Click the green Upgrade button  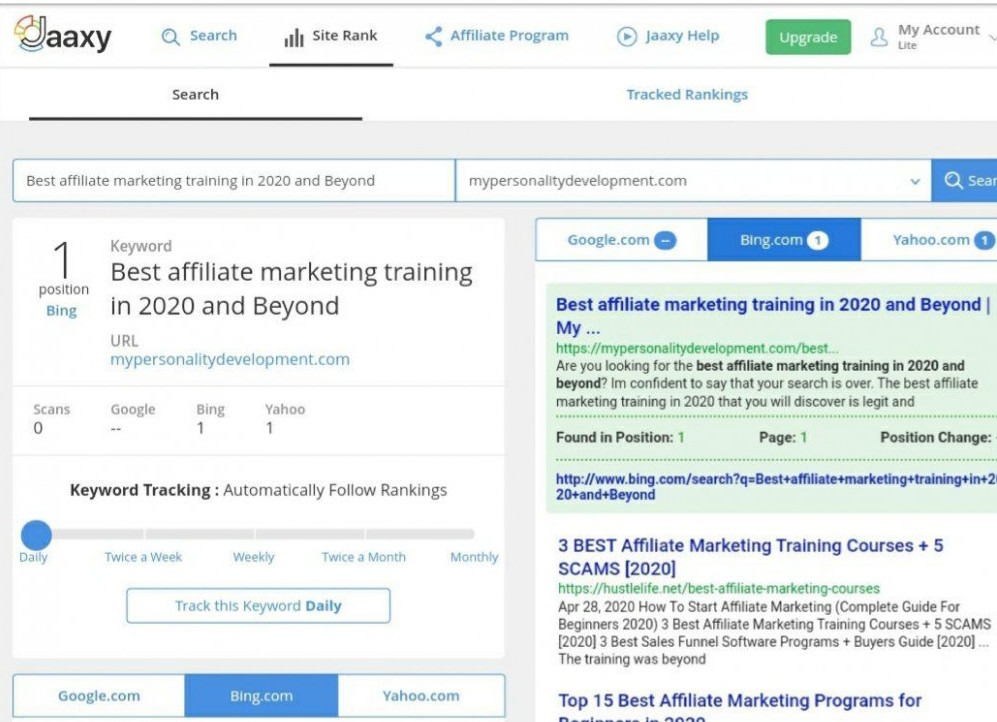pyautogui.click(x=808, y=37)
